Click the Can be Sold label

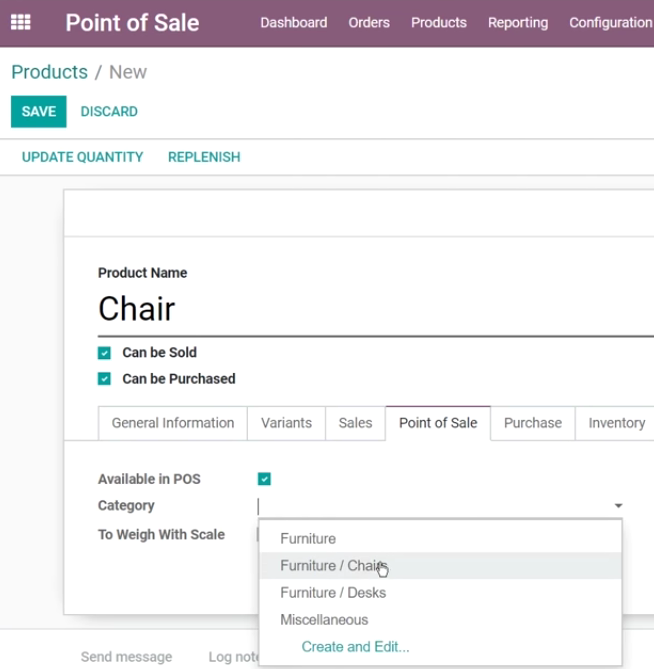160,352
